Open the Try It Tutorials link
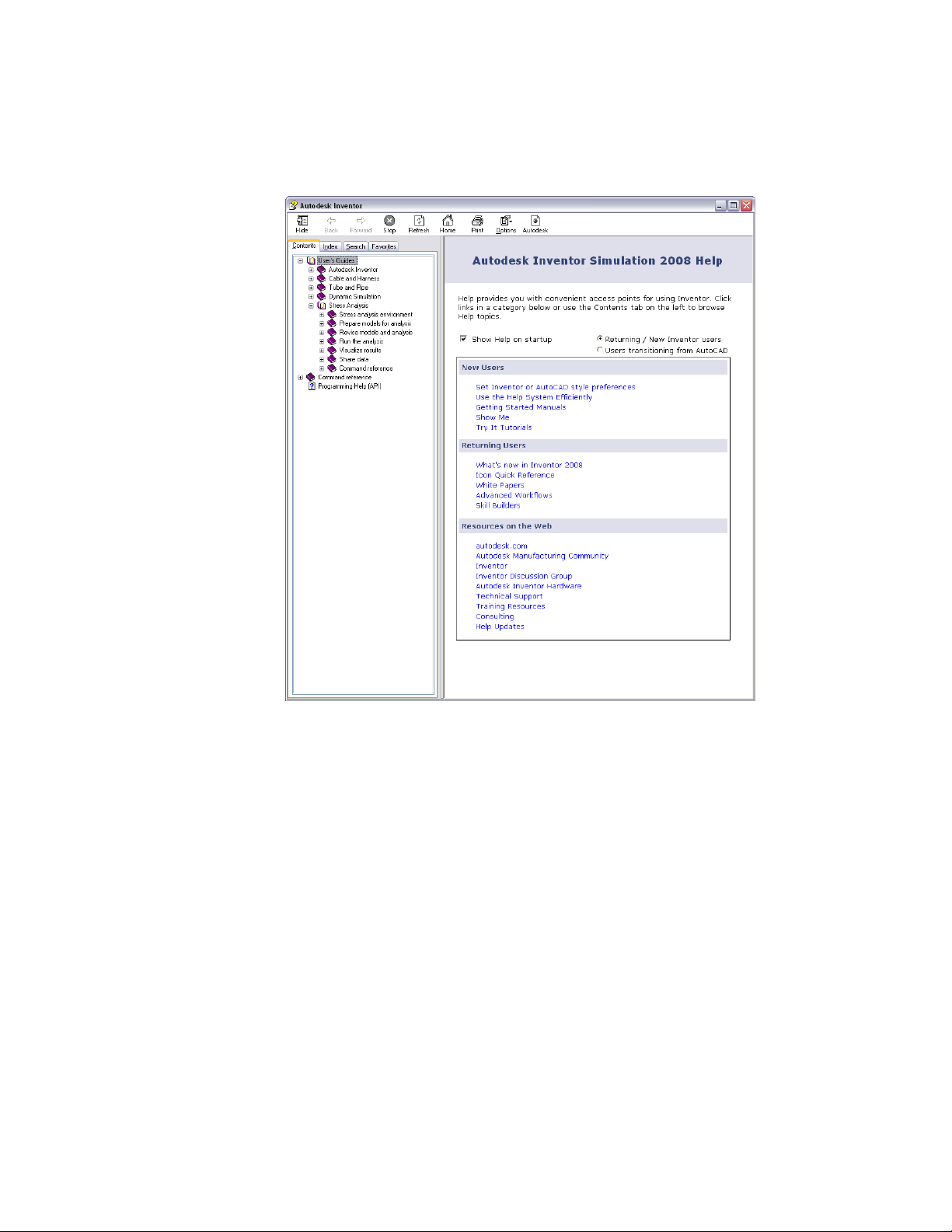 tap(504, 428)
